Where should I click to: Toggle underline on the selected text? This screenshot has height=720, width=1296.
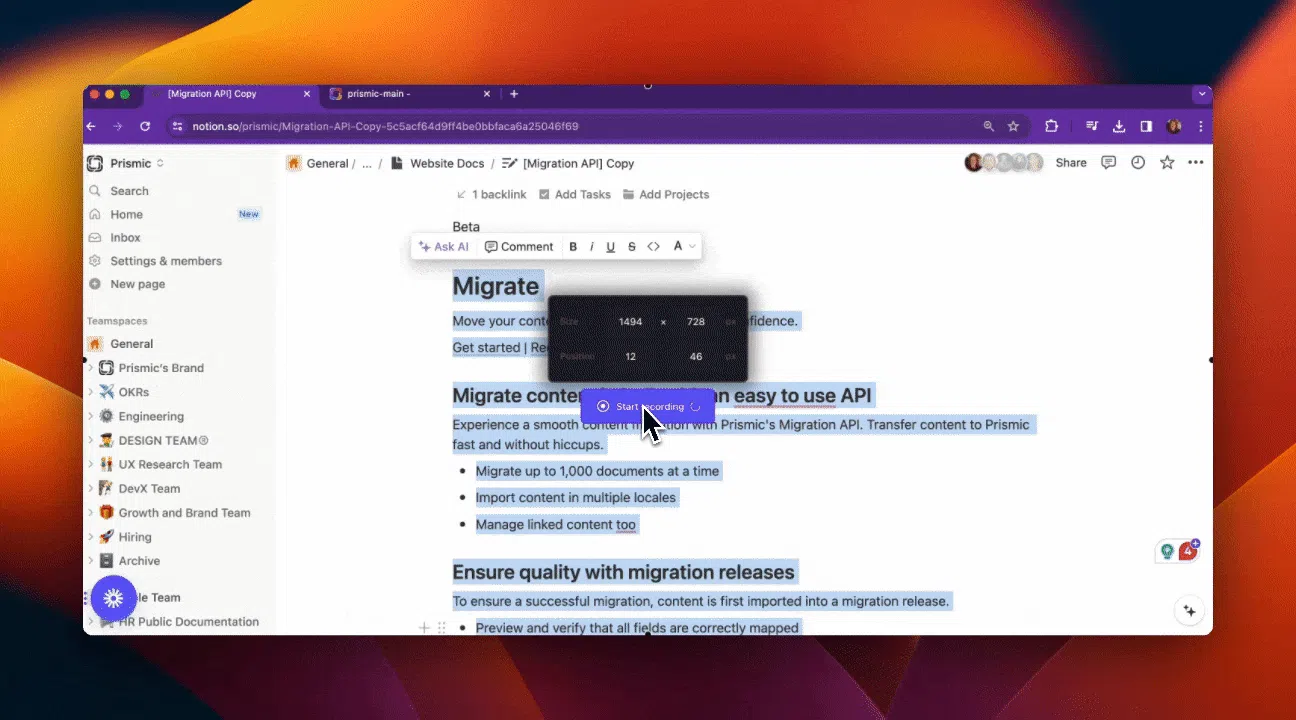pyautogui.click(x=610, y=246)
